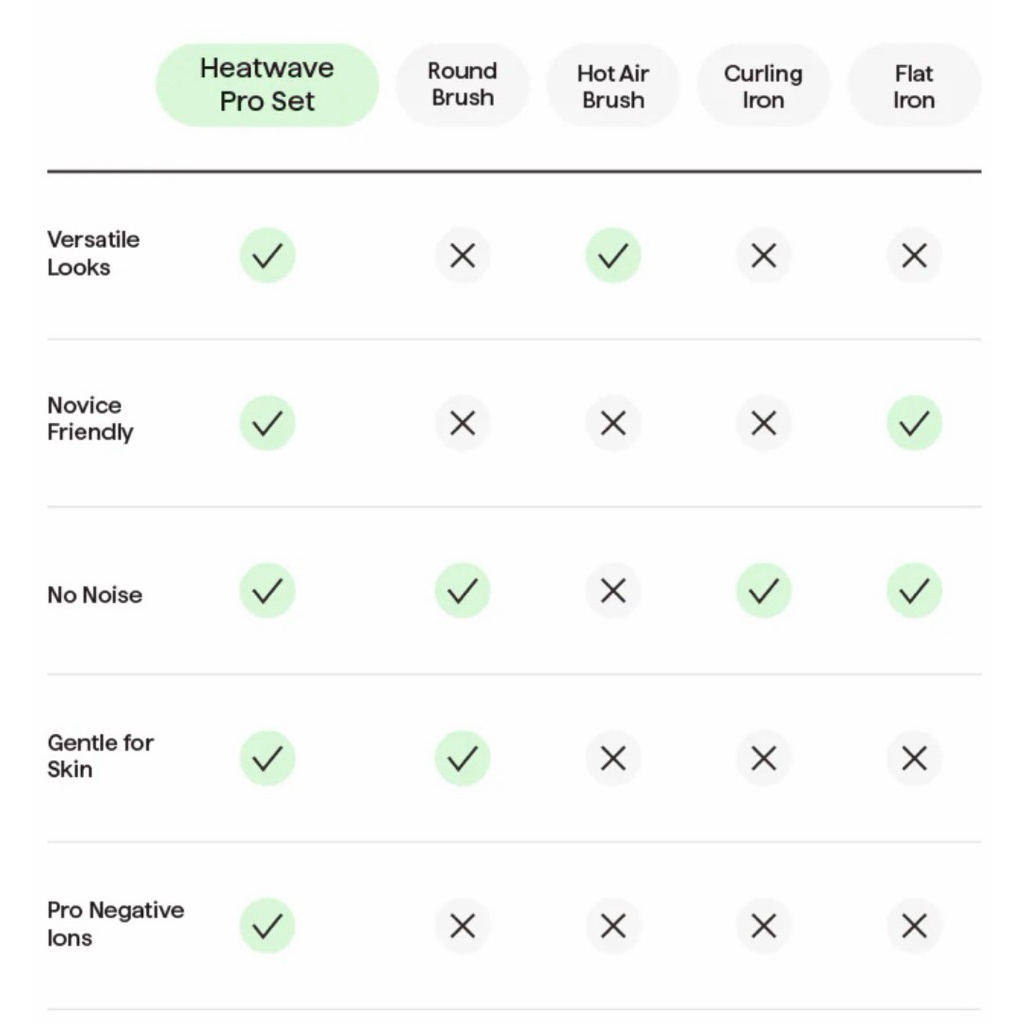This screenshot has width=1024, height=1024.
Task: Click the Pro Negative Ions row label
Action: click(x=115, y=924)
